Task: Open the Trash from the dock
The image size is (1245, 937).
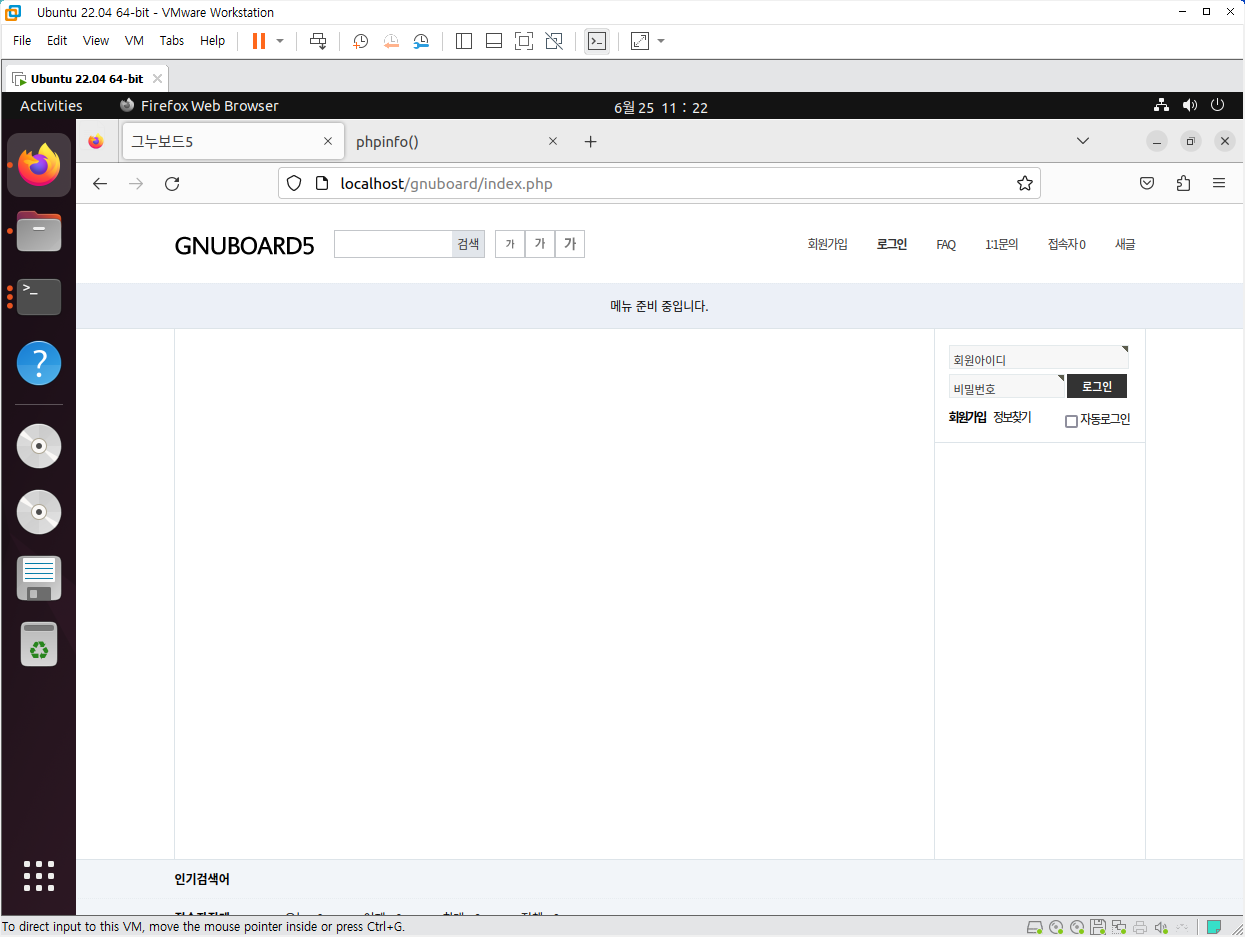Action: (x=39, y=645)
